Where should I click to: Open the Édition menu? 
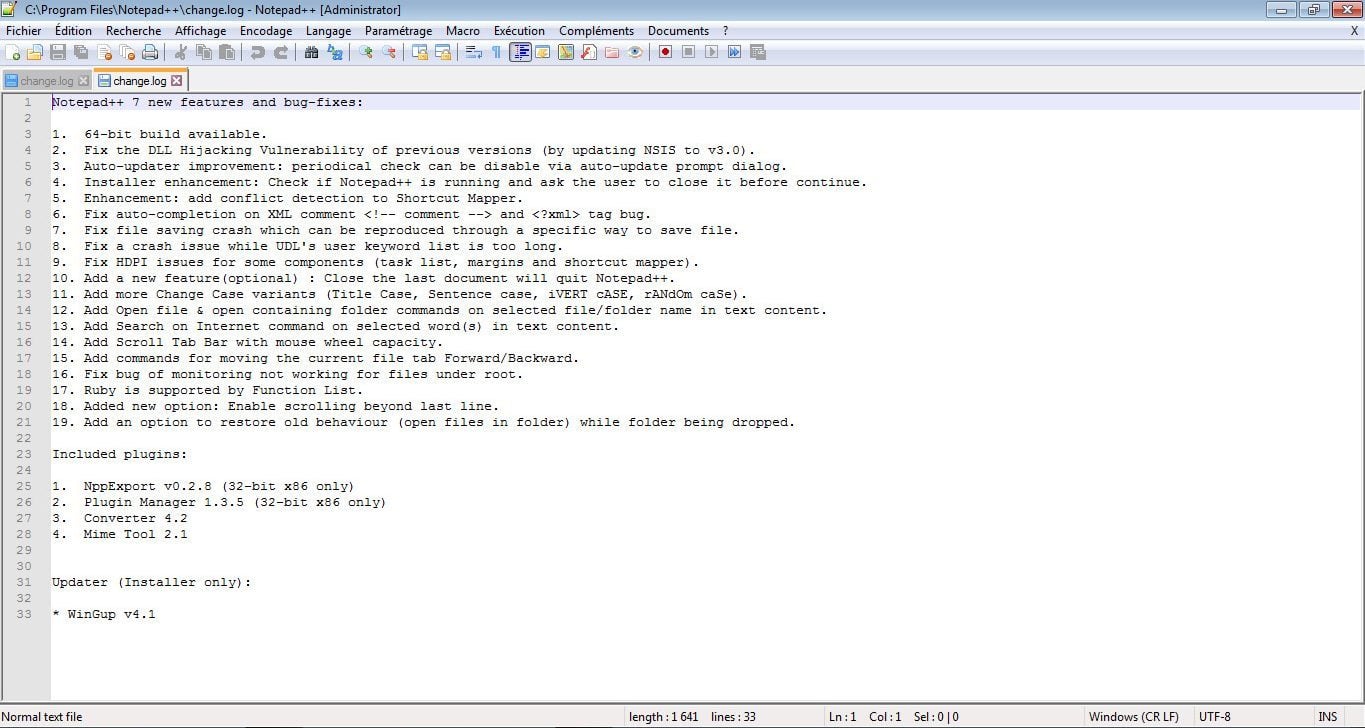pyautogui.click(x=74, y=31)
